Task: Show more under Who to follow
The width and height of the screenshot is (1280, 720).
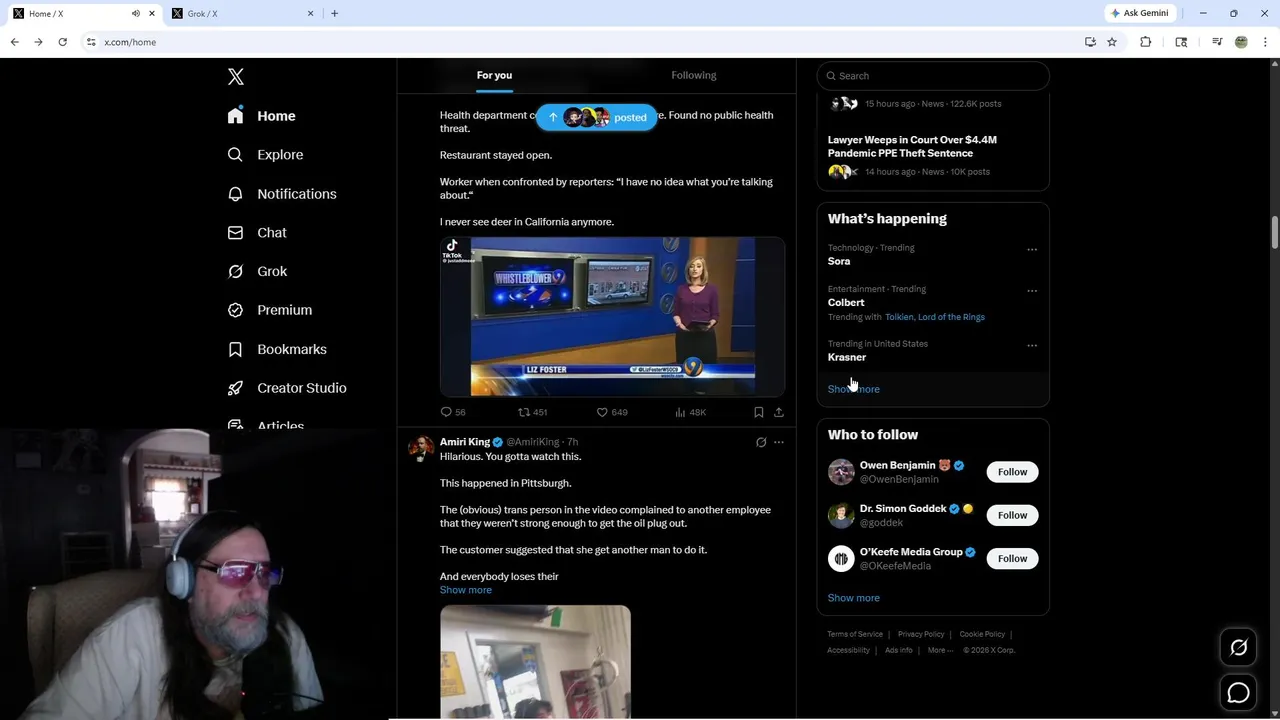Action: click(854, 598)
